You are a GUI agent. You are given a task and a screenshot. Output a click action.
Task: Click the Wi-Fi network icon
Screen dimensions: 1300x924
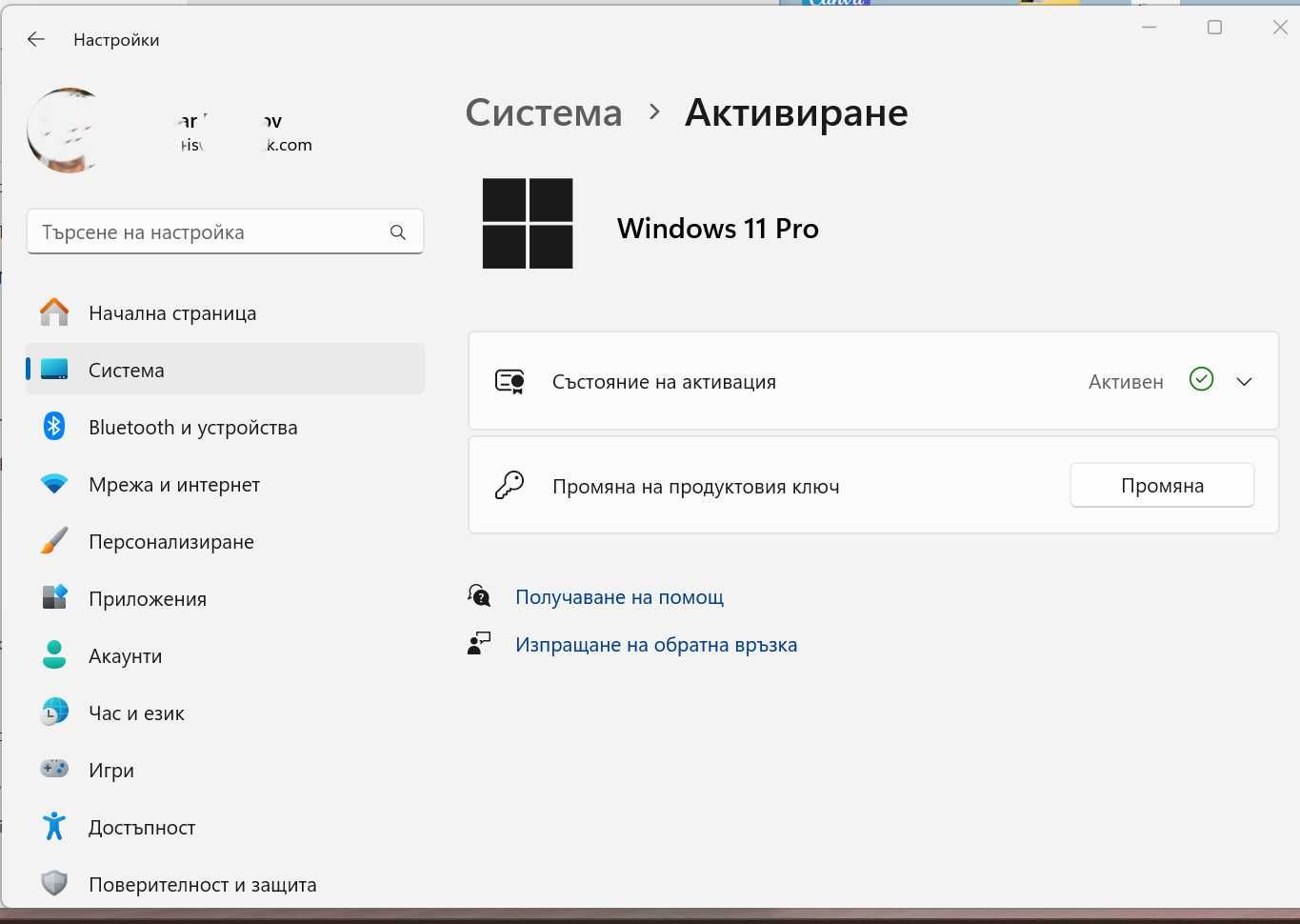[x=54, y=484]
